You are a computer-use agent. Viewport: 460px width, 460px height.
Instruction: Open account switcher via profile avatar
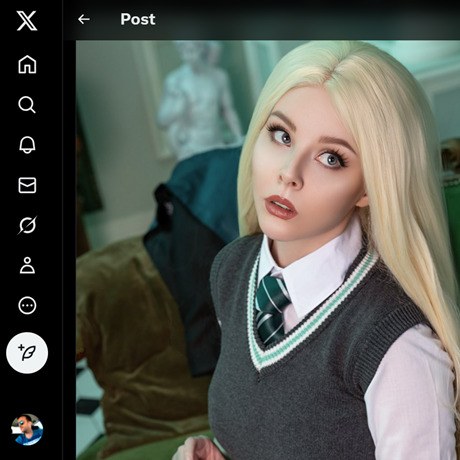tap(27, 429)
